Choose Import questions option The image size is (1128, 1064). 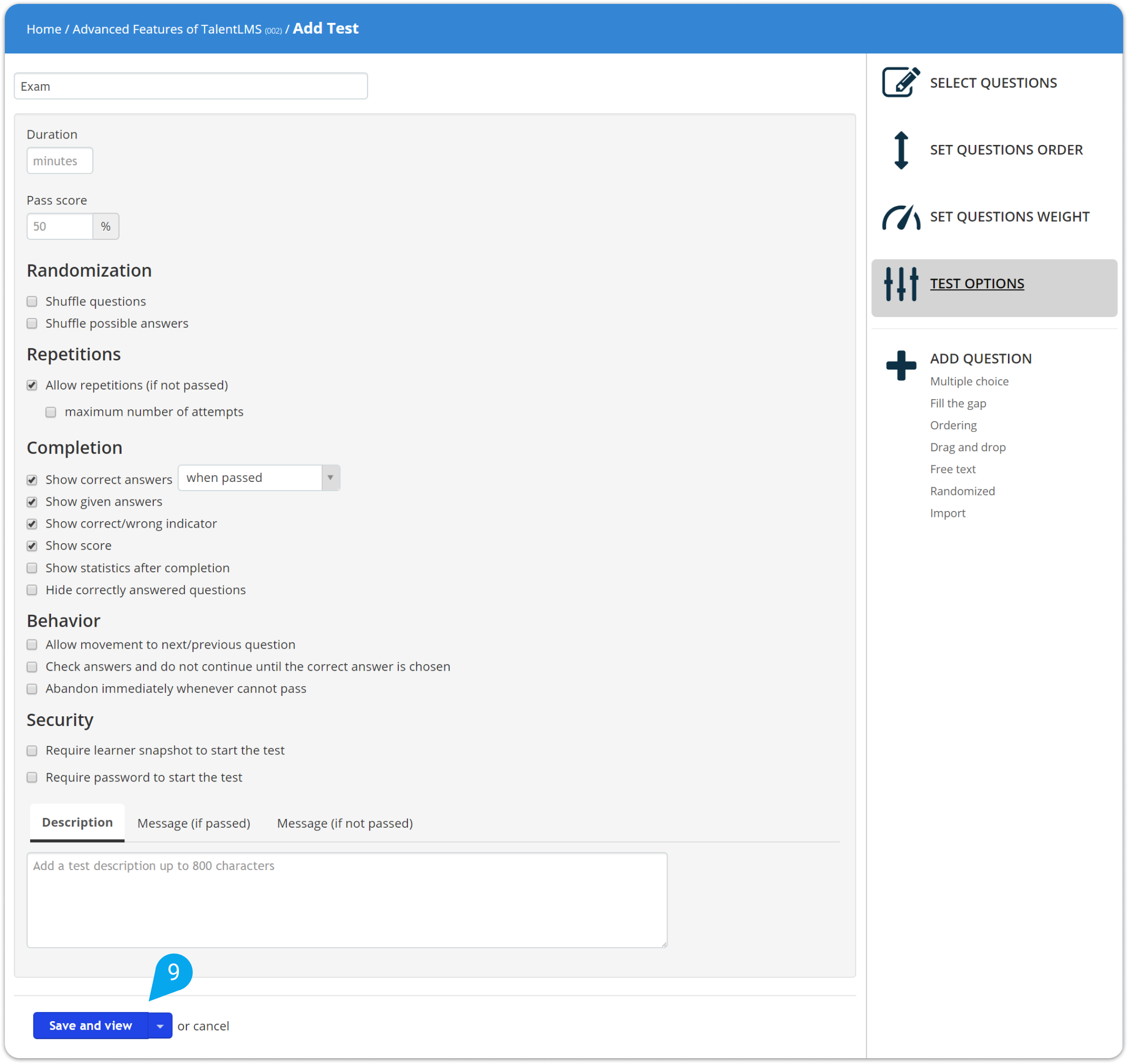tap(948, 514)
